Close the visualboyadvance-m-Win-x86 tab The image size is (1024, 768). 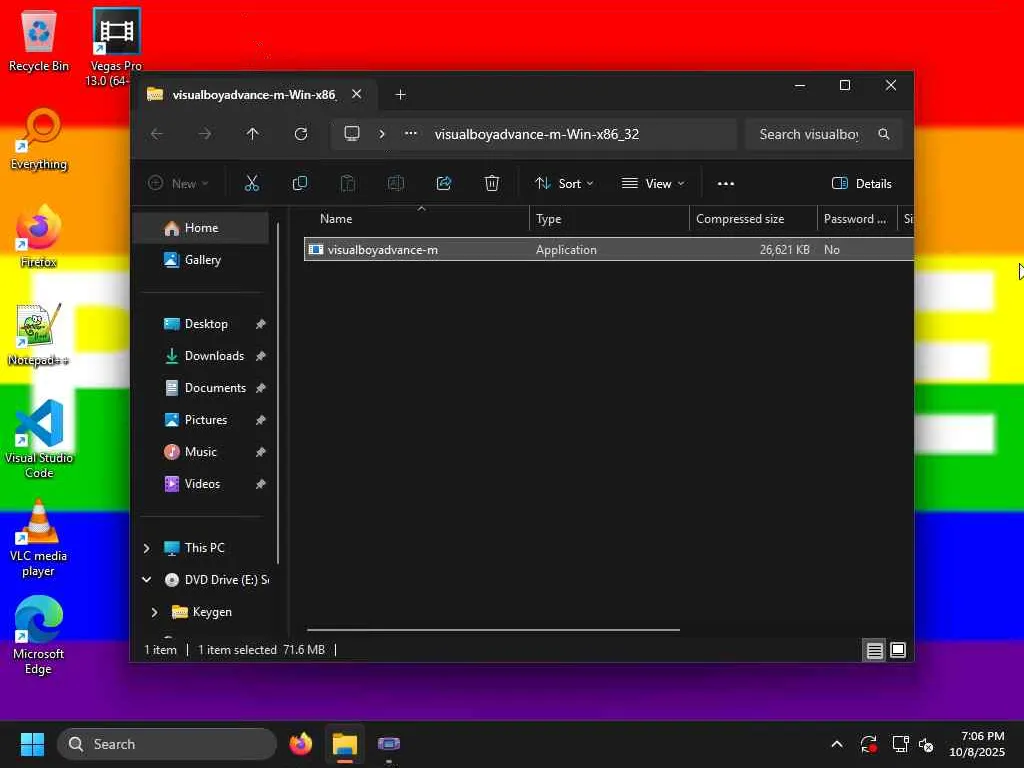click(x=357, y=94)
